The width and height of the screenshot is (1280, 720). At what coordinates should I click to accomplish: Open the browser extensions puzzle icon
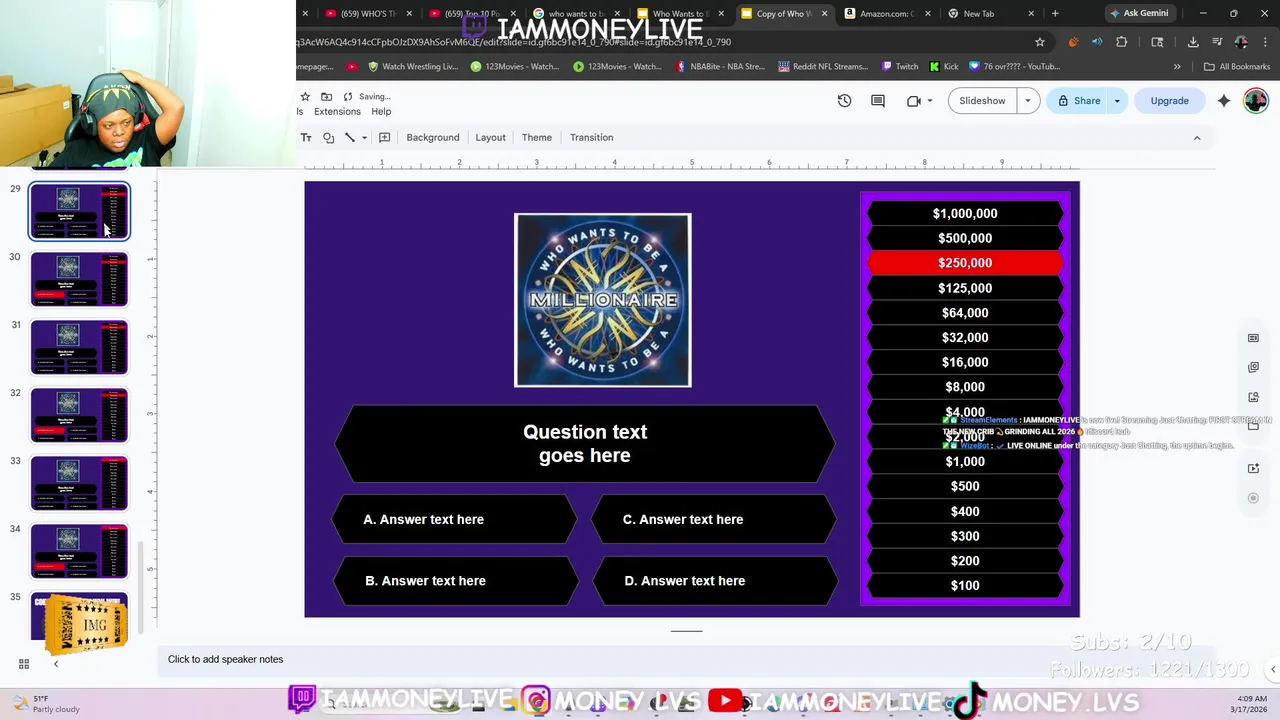pos(1121,42)
